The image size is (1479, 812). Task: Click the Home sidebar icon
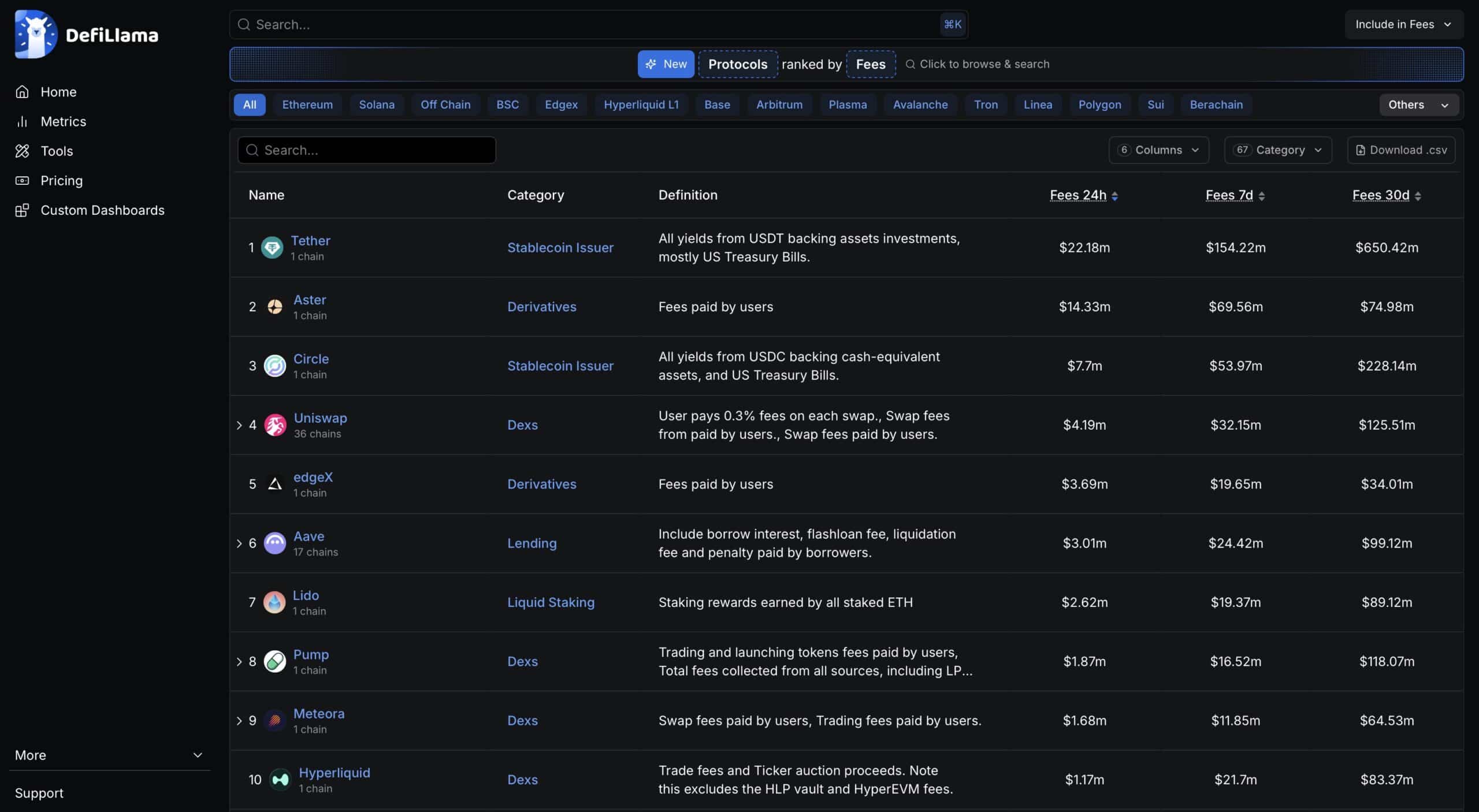pyautogui.click(x=22, y=92)
